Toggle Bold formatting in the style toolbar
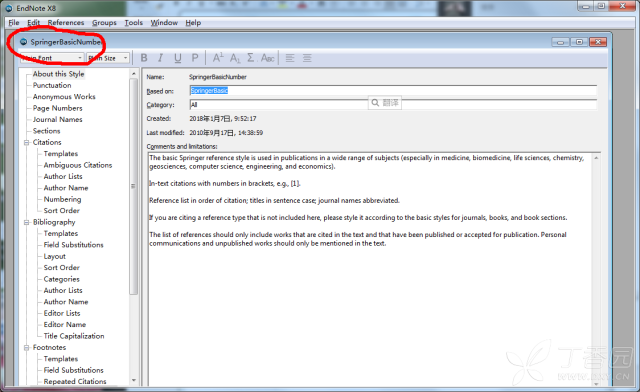The image size is (640, 392). tap(144, 58)
